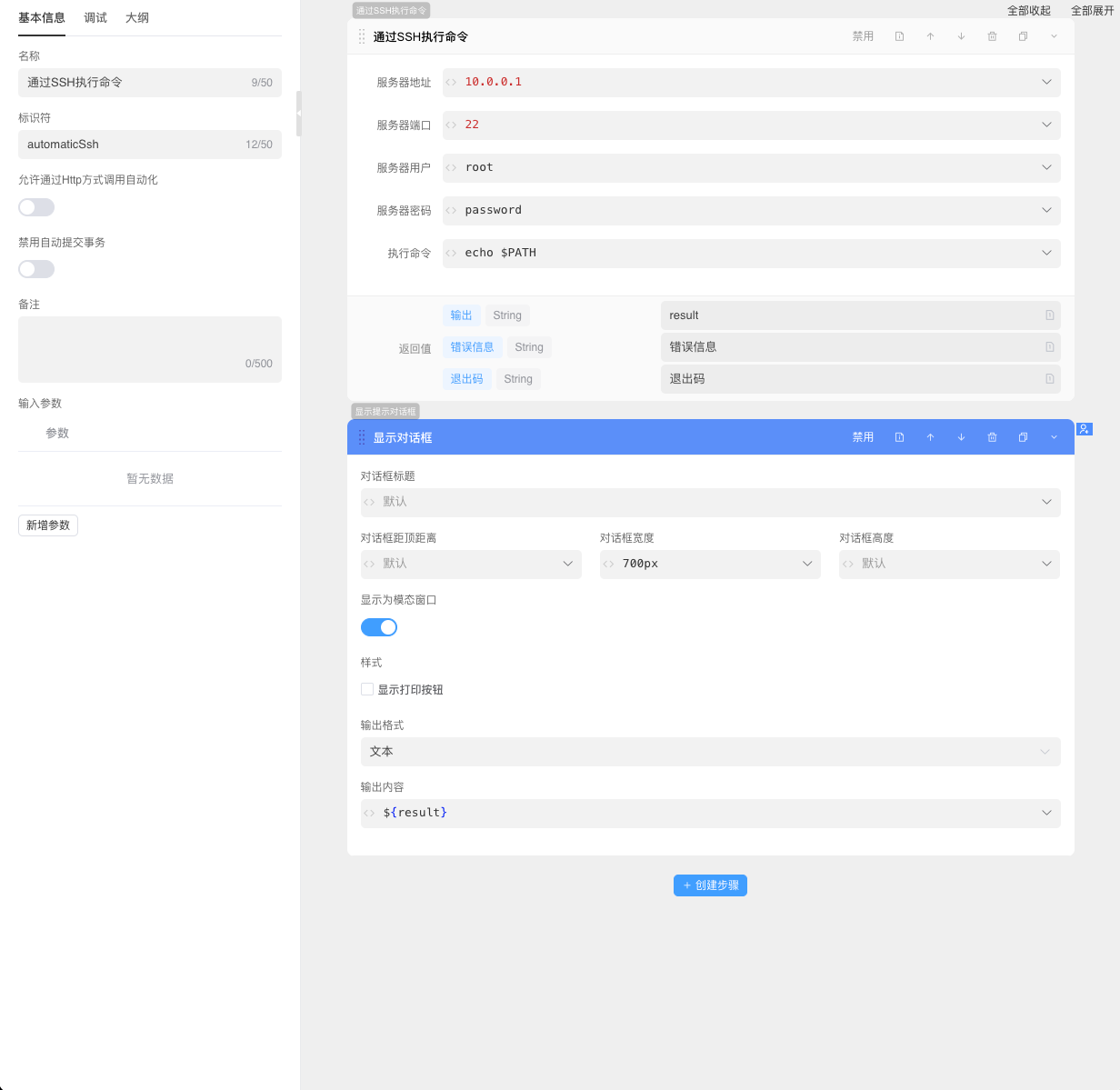Open the 输出格式 dropdown
This screenshot has height=1090, width=1120.
[710, 752]
